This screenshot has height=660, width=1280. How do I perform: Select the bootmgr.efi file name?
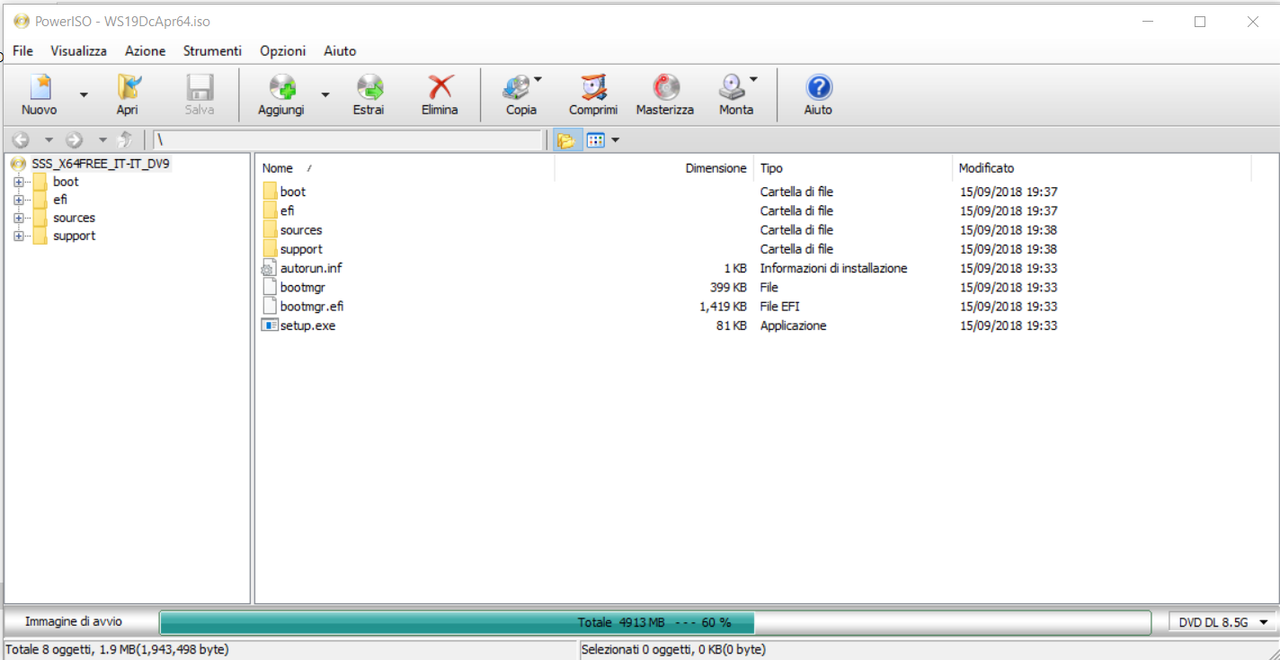tap(312, 306)
